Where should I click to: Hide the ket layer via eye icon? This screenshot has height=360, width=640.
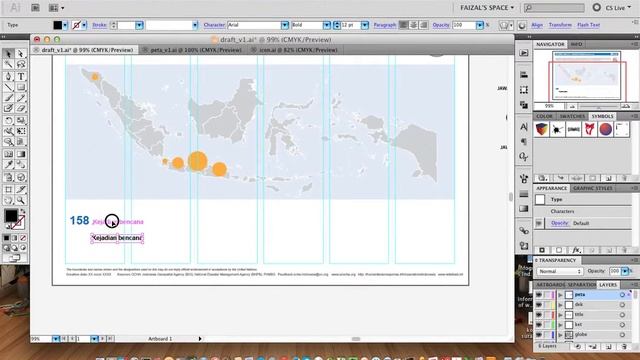[539, 325]
